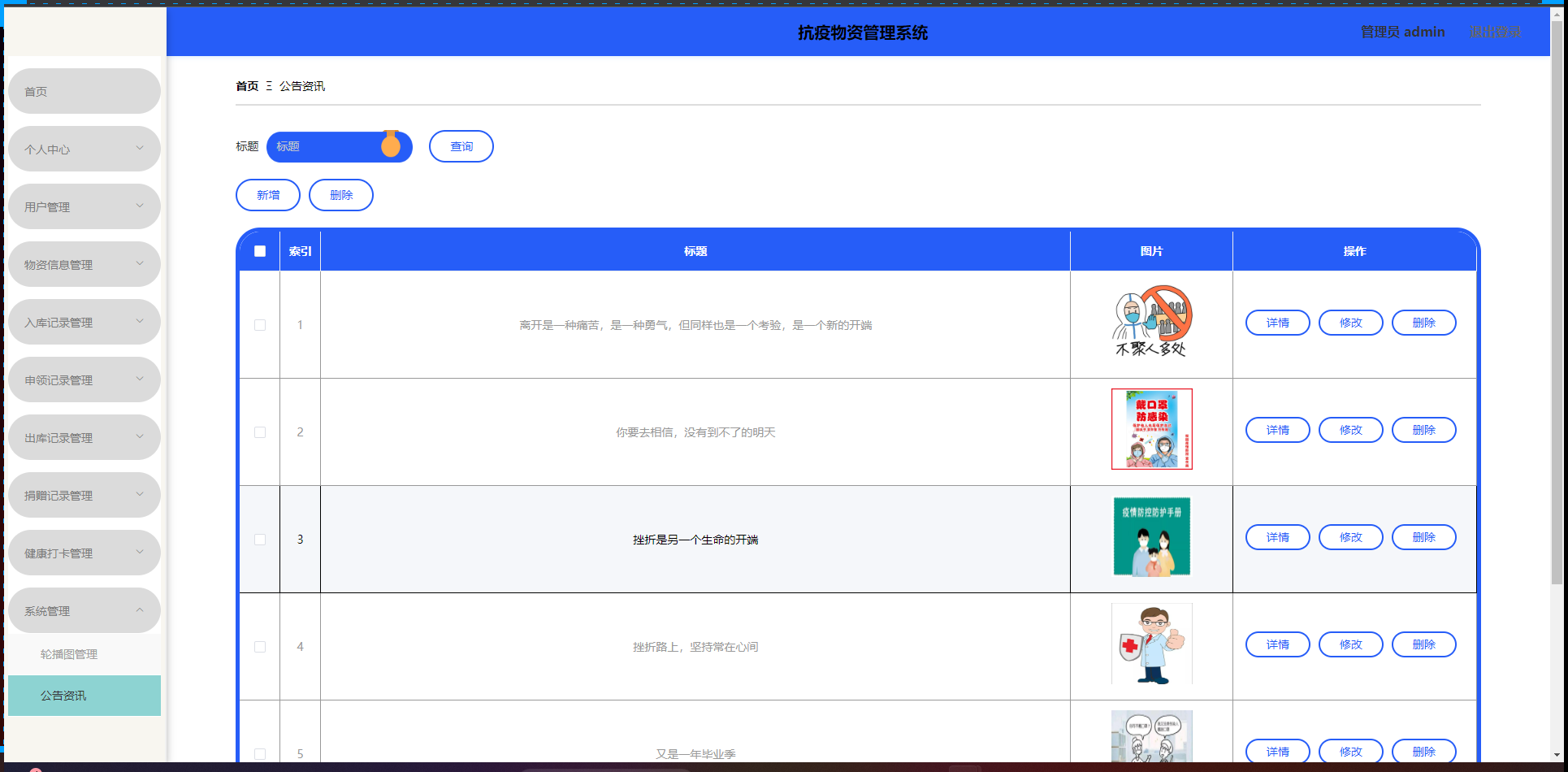Open the green epidemic handbook thumbnail in row 3
The height and width of the screenshot is (772, 1568).
1151,537
